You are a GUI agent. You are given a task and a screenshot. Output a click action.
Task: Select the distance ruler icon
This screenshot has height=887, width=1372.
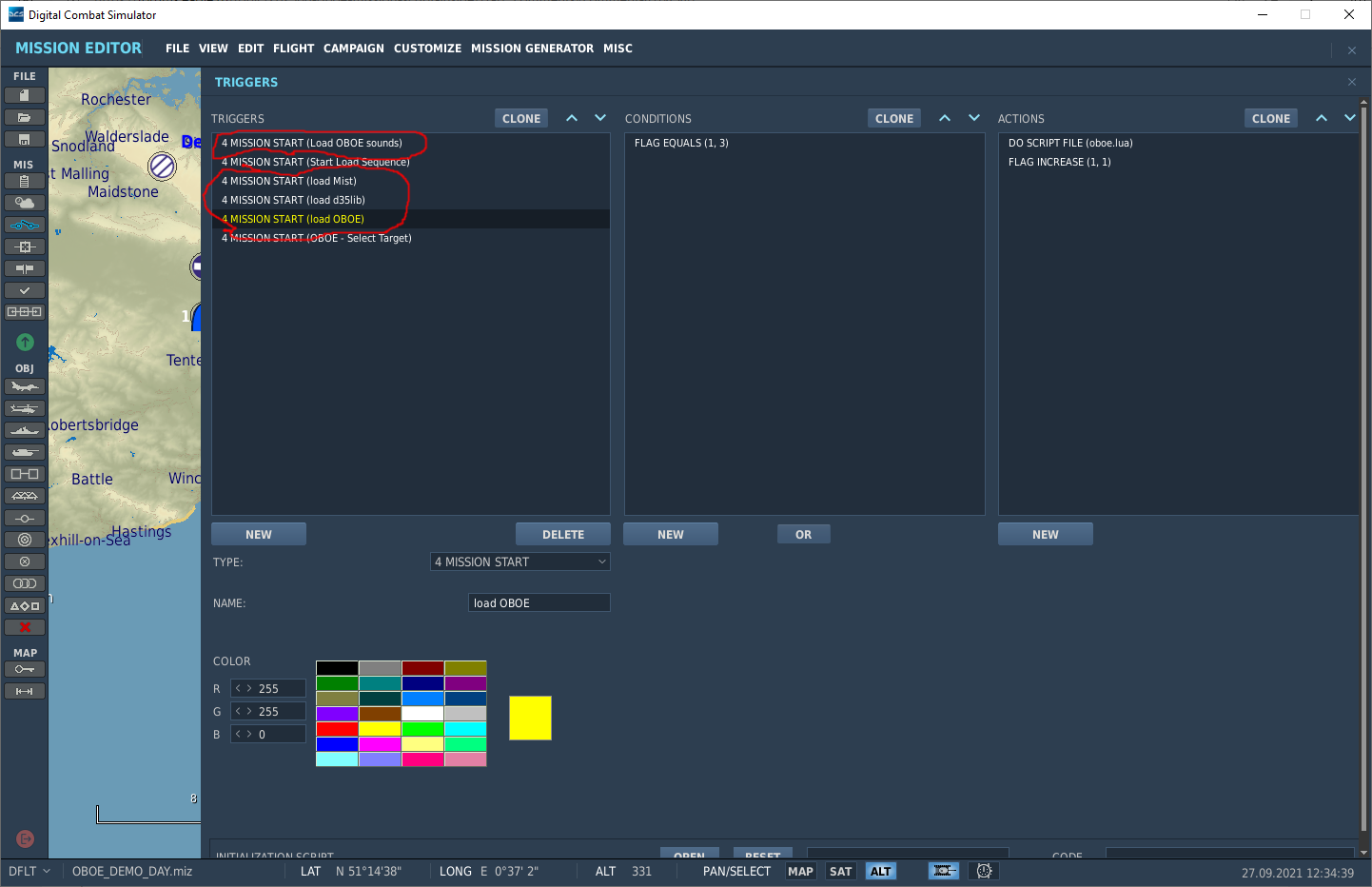click(x=25, y=691)
